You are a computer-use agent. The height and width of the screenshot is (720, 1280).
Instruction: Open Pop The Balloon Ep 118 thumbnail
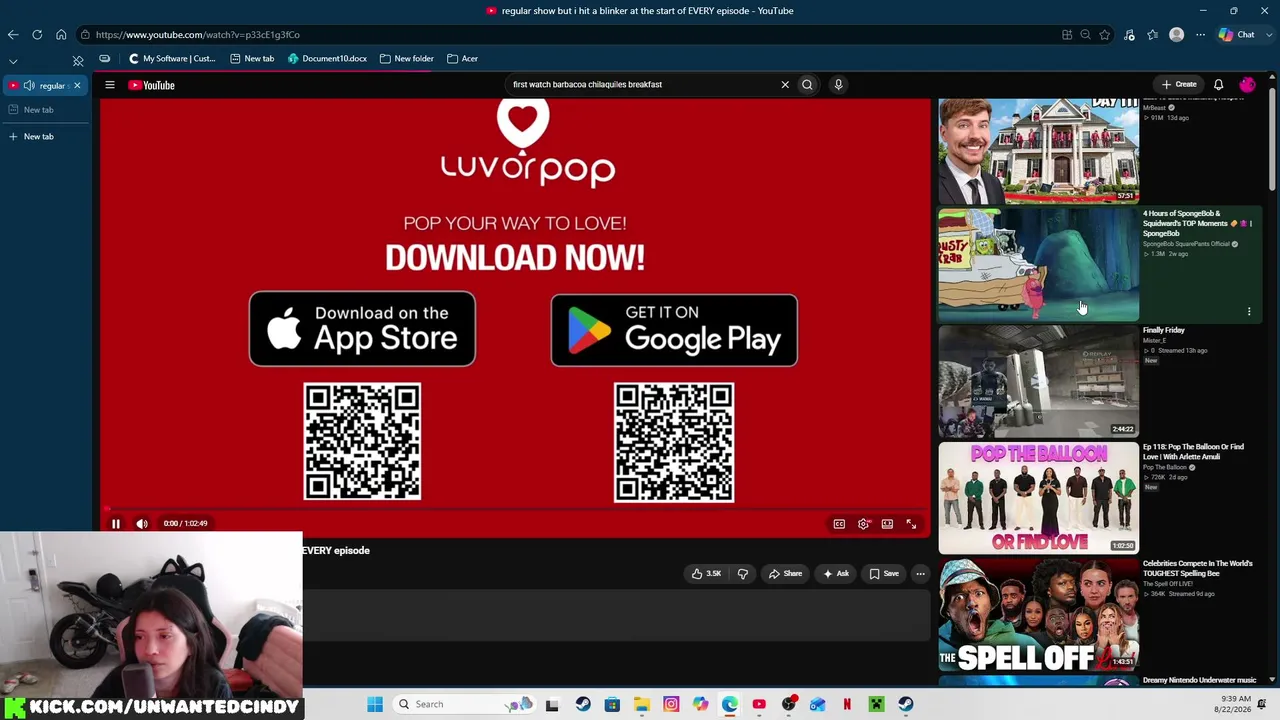coord(1038,497)
